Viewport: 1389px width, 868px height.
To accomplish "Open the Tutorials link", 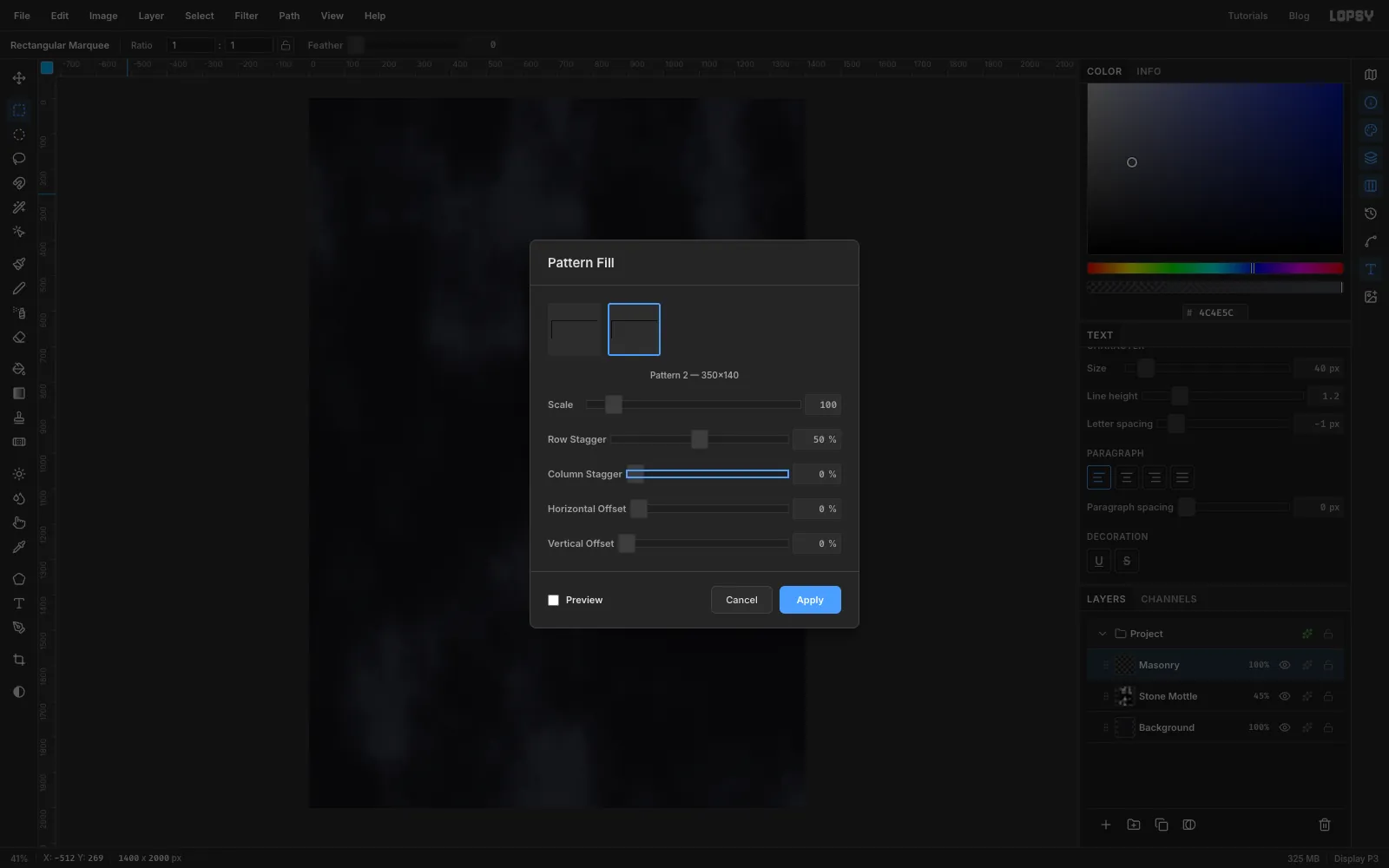I will coord(1247,16).
